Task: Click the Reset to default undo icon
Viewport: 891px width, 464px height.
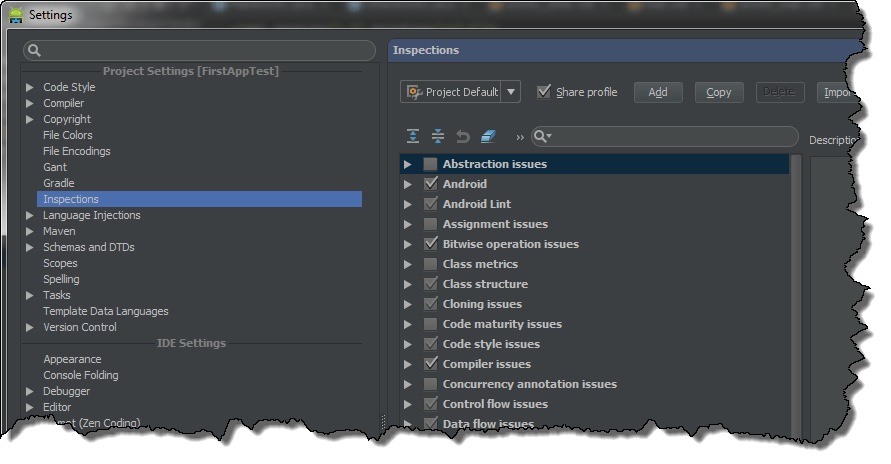Action: click(463, 136)
